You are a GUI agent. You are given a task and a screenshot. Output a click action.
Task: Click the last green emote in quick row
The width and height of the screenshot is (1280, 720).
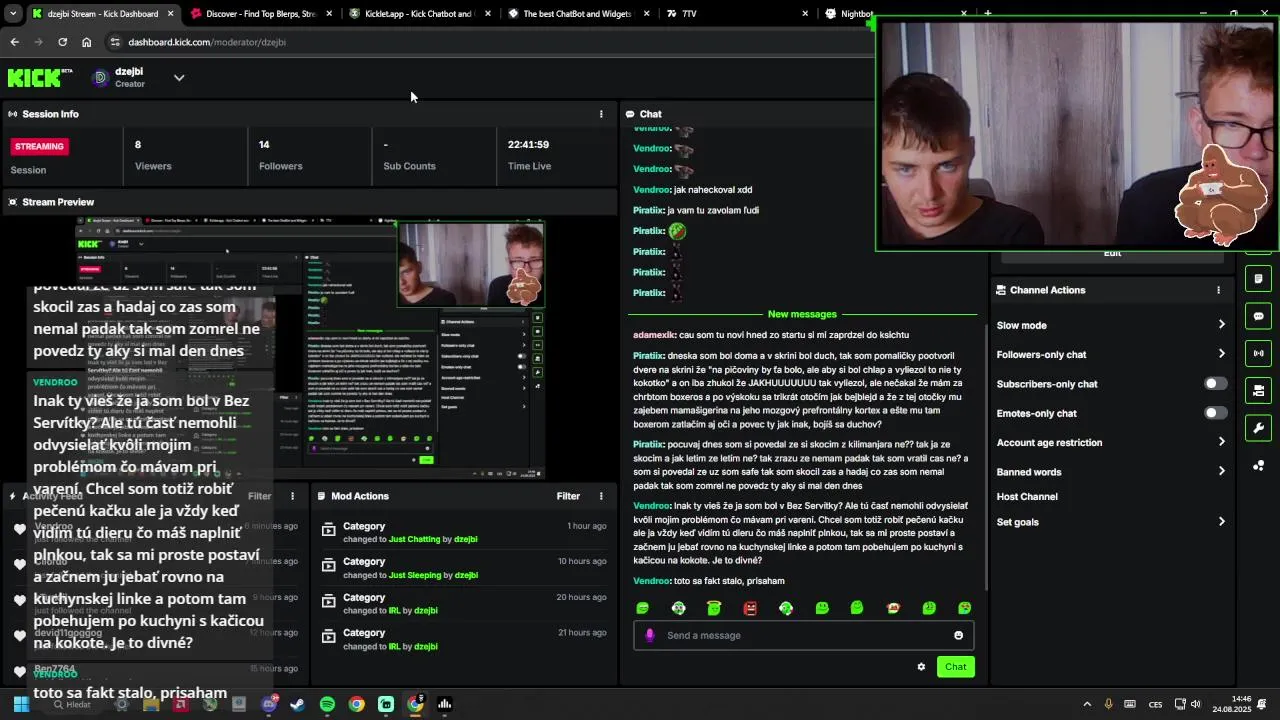(964, 608)
